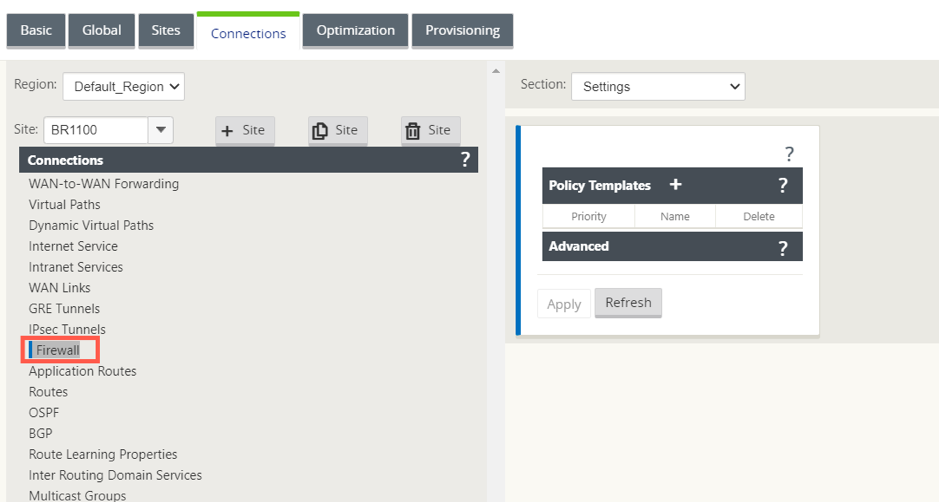The height and width of the screenshot is (502, 939).
Task: Click the Name column header
Action: (x=675, y=216)
